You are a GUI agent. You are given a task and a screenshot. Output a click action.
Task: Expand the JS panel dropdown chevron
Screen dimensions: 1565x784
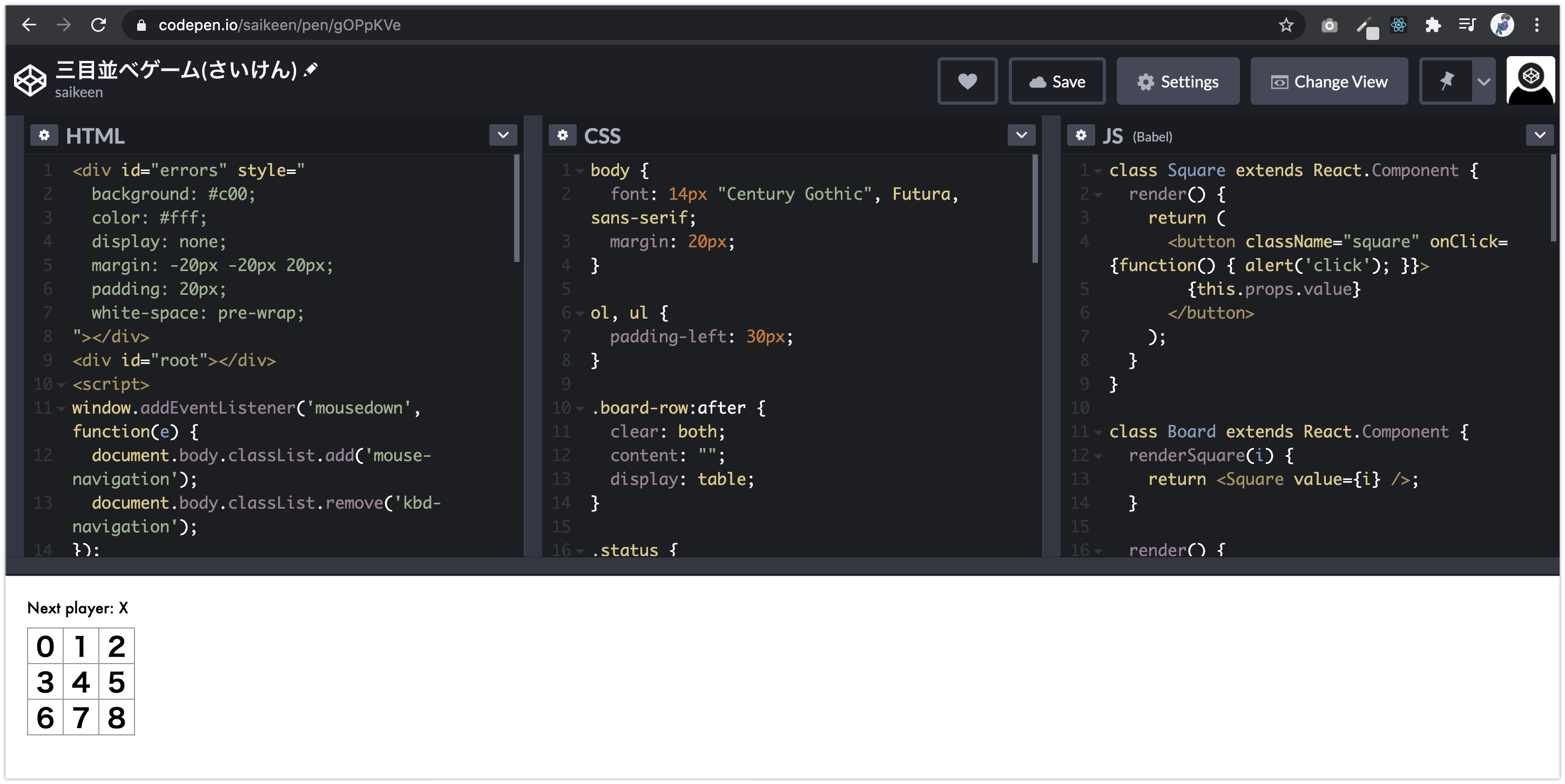click(x=1540, y=136)
